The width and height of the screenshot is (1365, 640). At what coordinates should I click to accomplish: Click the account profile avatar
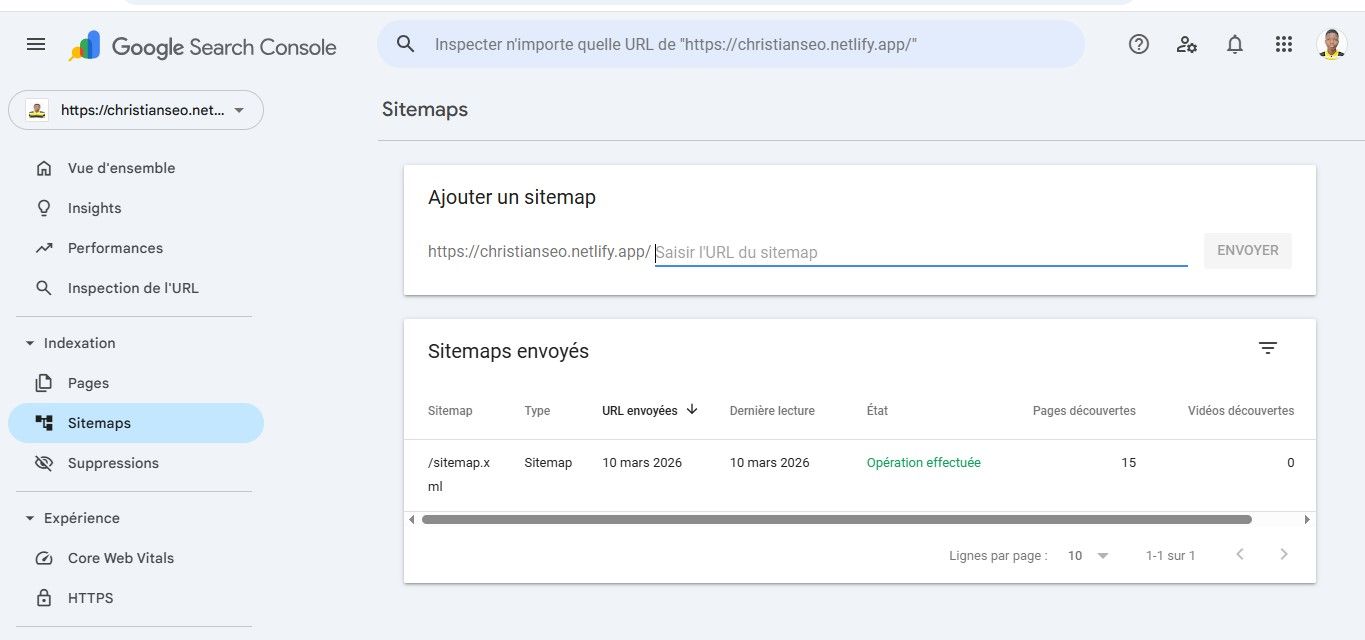(x=1331, y=44)
